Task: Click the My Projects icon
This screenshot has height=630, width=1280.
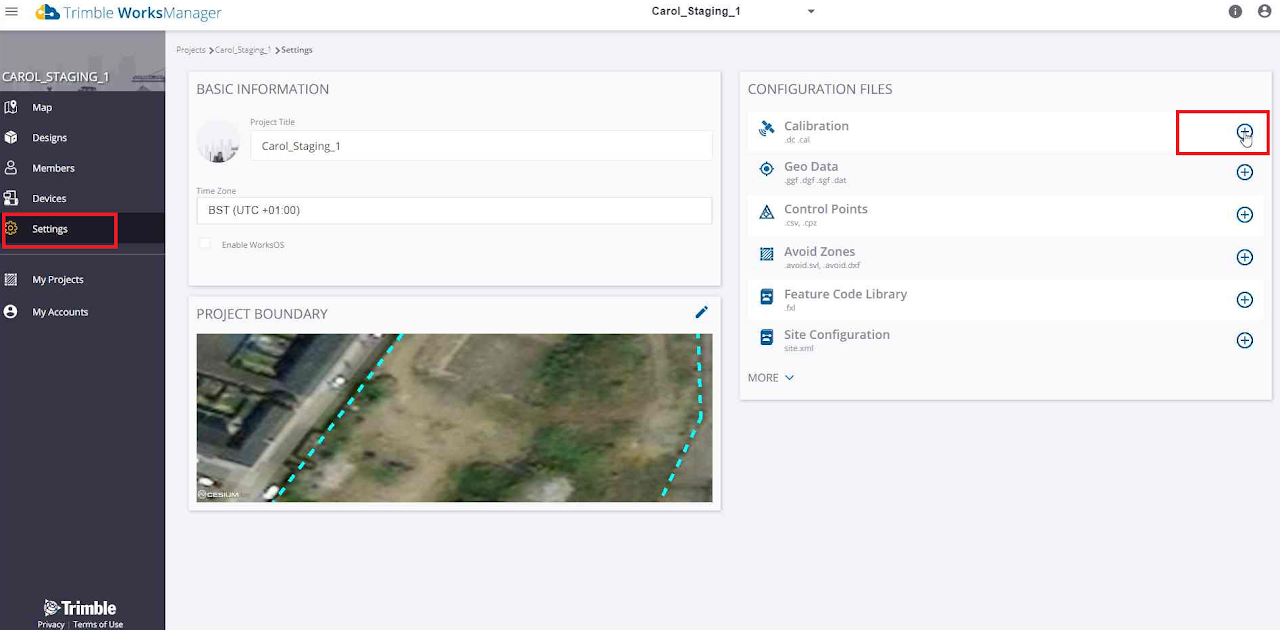Action: pos(11,280)
